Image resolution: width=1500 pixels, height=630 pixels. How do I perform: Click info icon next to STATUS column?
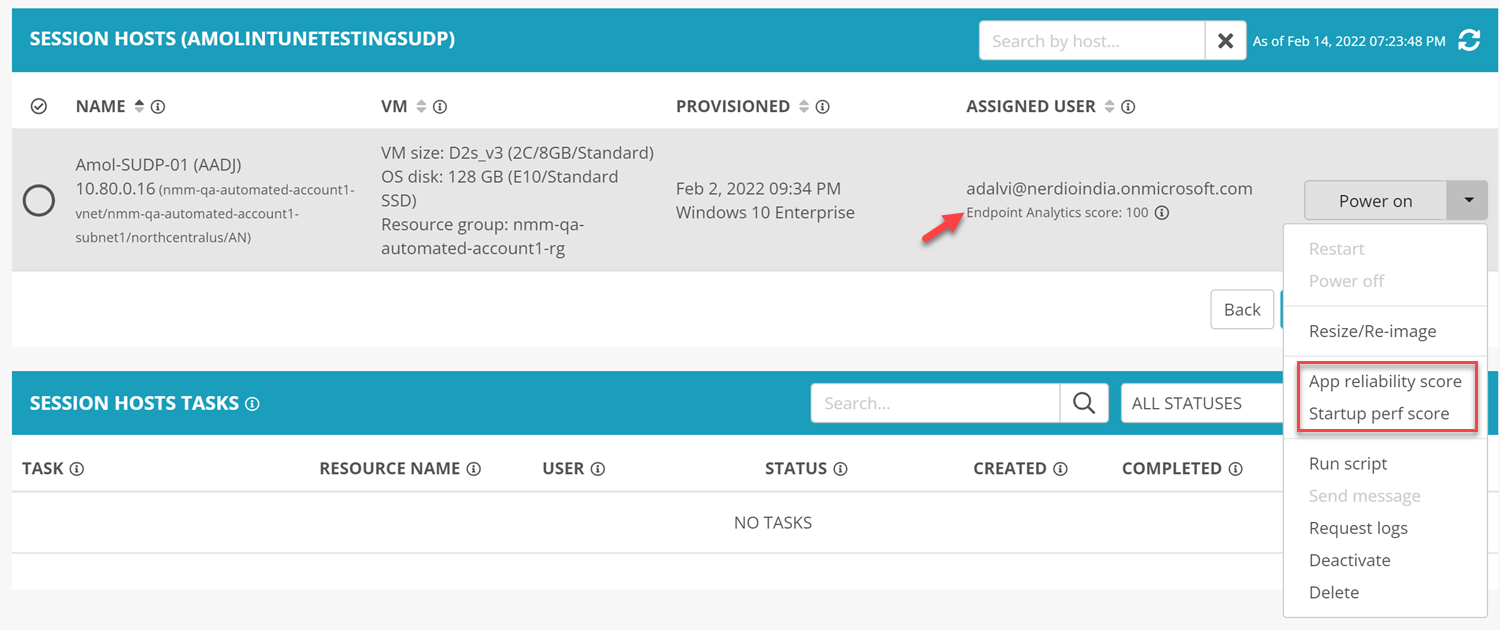(840, 468)
